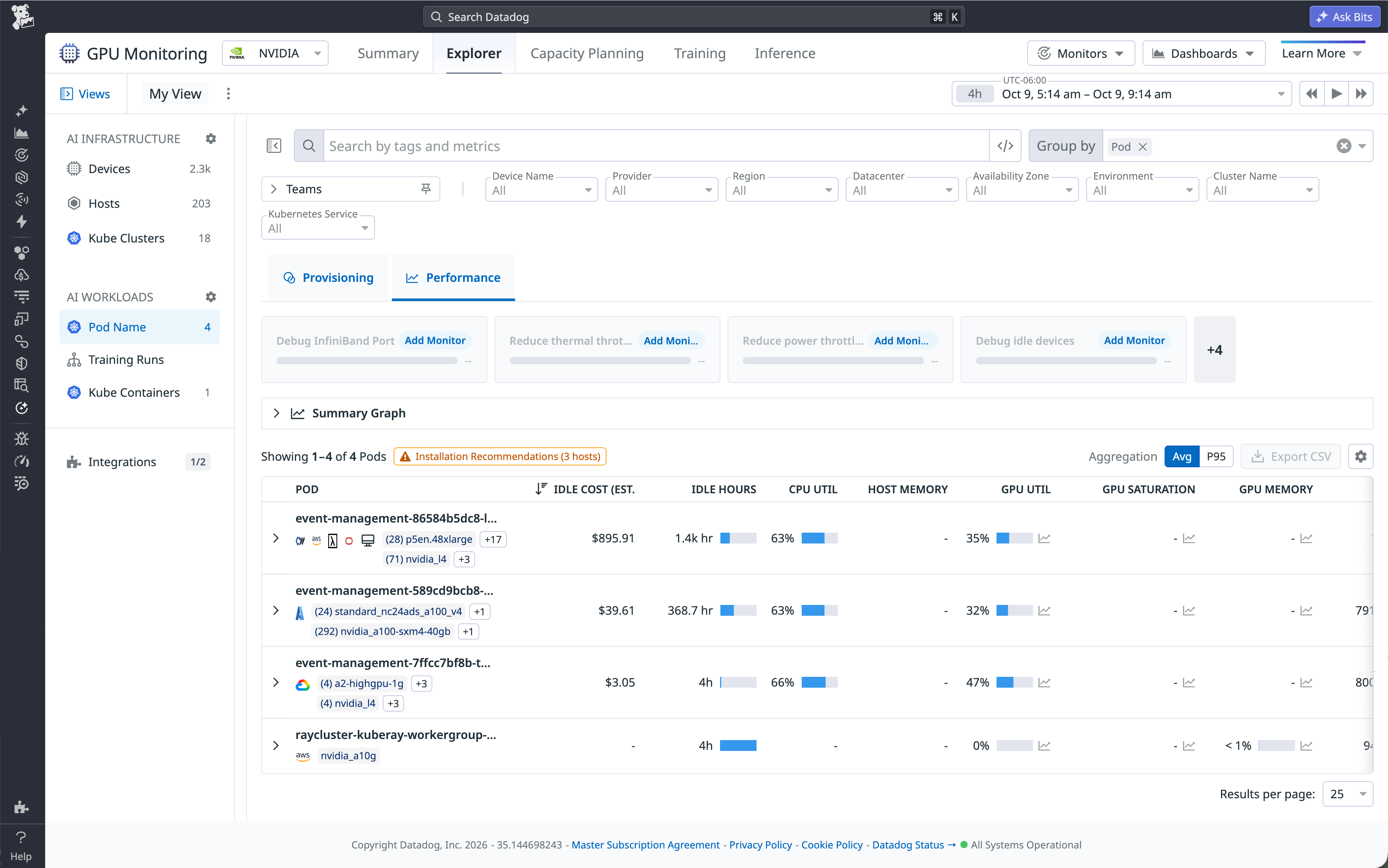
Task: Select Kube Clusters in sidebar
Action: pyautogui.click(x=140, y=238)
